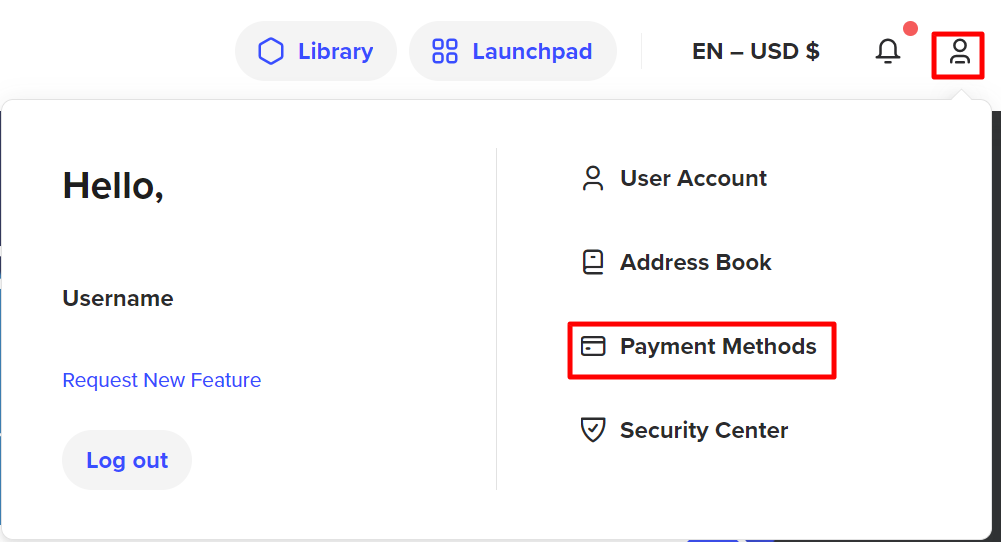Click the Launchpad grid icon

click(x=445, y=51)
